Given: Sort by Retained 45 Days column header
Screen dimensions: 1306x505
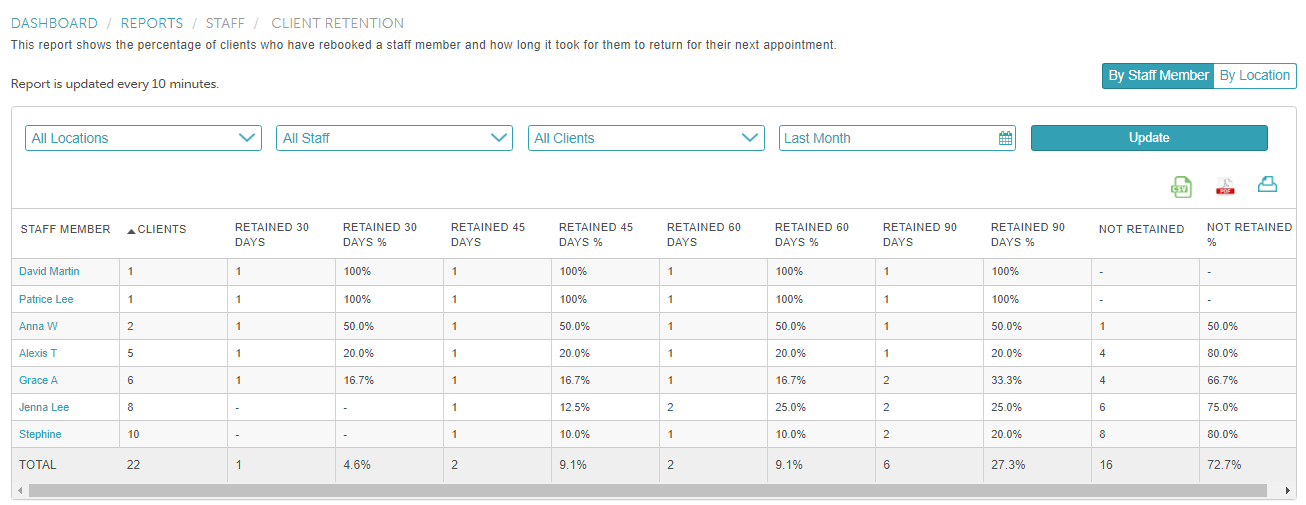Looking at the screenshot, I should coord(488,234).
